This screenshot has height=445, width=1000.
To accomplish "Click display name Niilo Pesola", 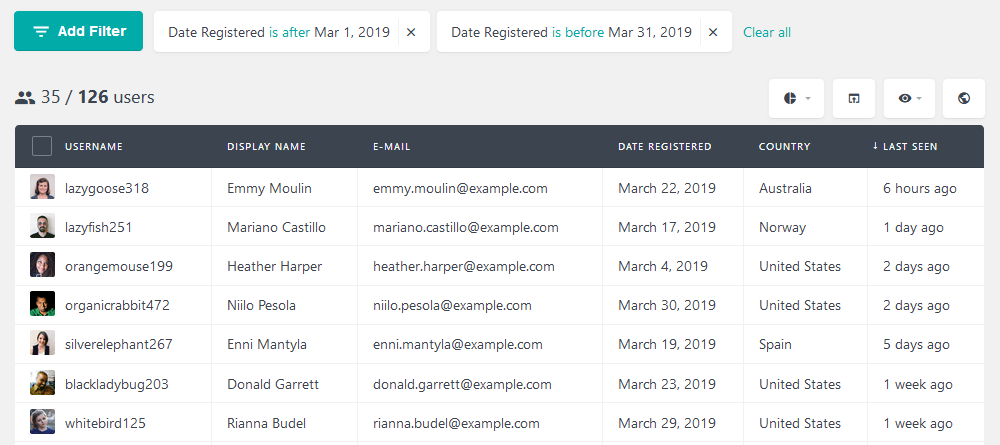I will [261, 305].
